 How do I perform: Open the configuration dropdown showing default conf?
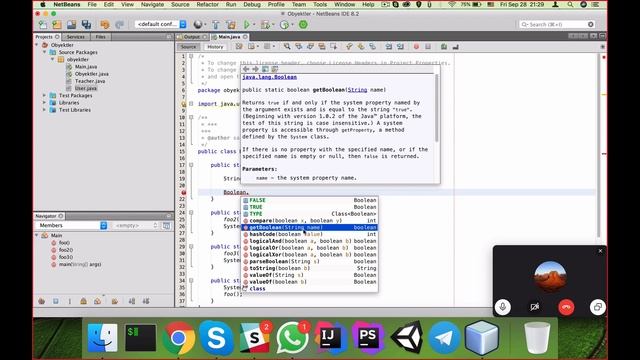161,24
